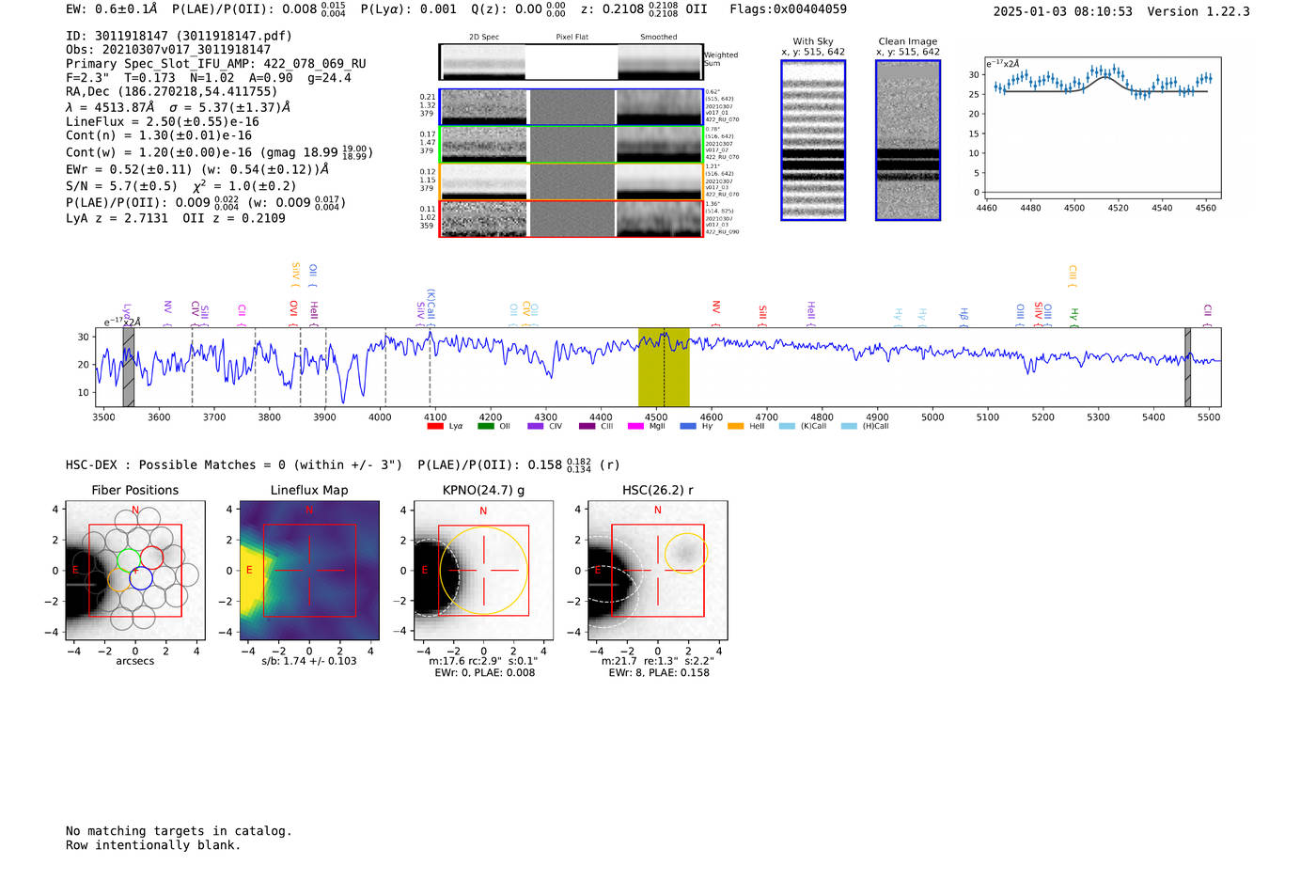Click the 'S/N = 5.7(±0.5)' value
Viewport: 1316px width, 896px height.
121,185
